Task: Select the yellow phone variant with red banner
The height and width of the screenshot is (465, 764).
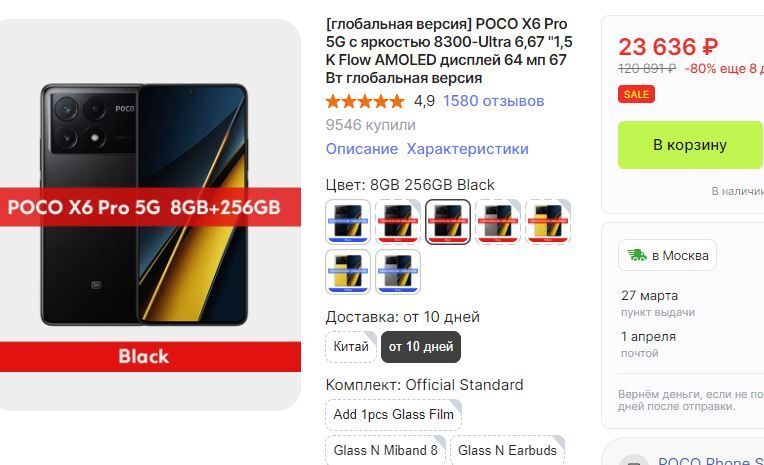Action: click(x=548, y=221)
